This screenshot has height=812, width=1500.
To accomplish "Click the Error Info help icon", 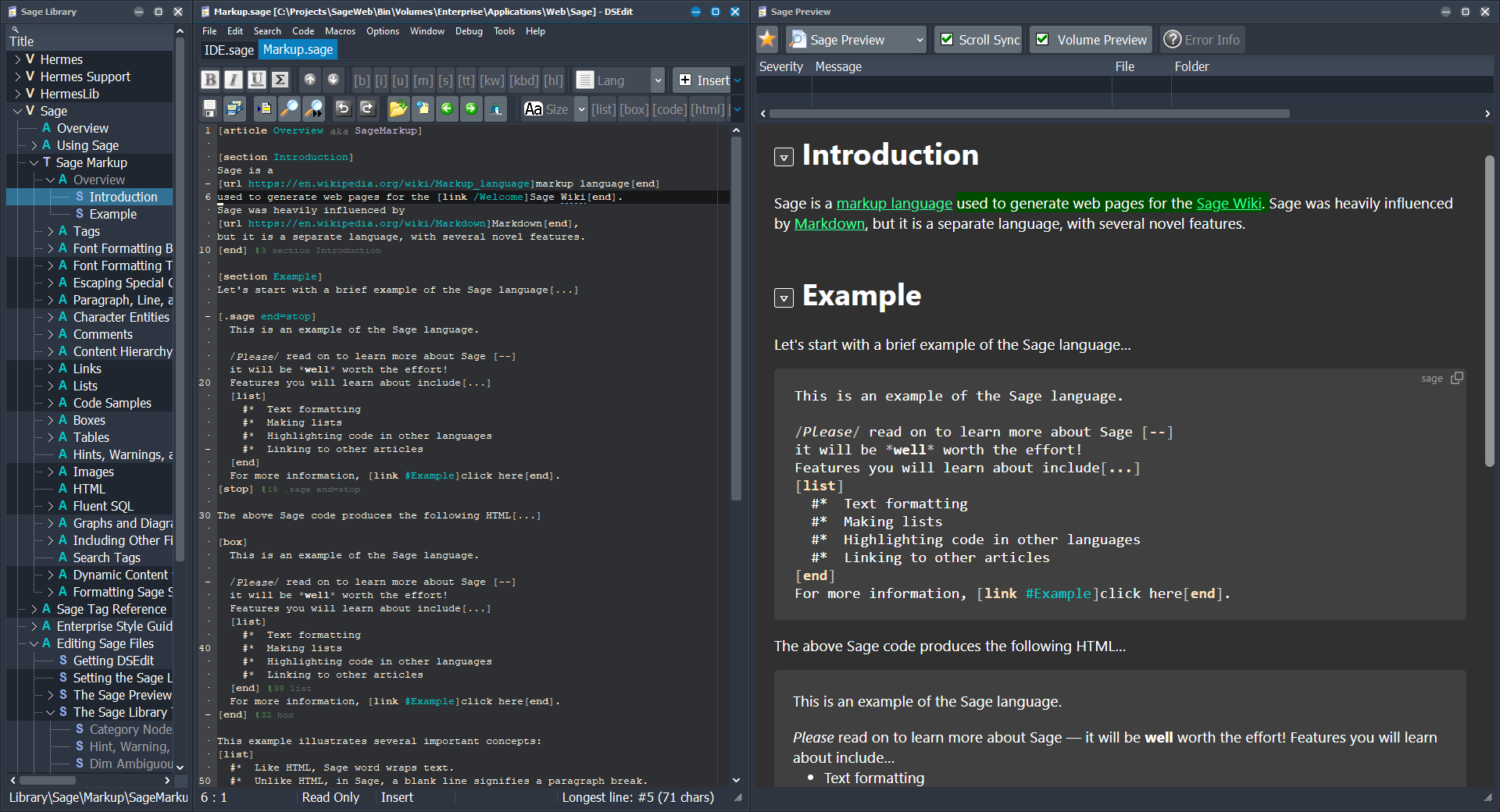I will pos(1172,39).
